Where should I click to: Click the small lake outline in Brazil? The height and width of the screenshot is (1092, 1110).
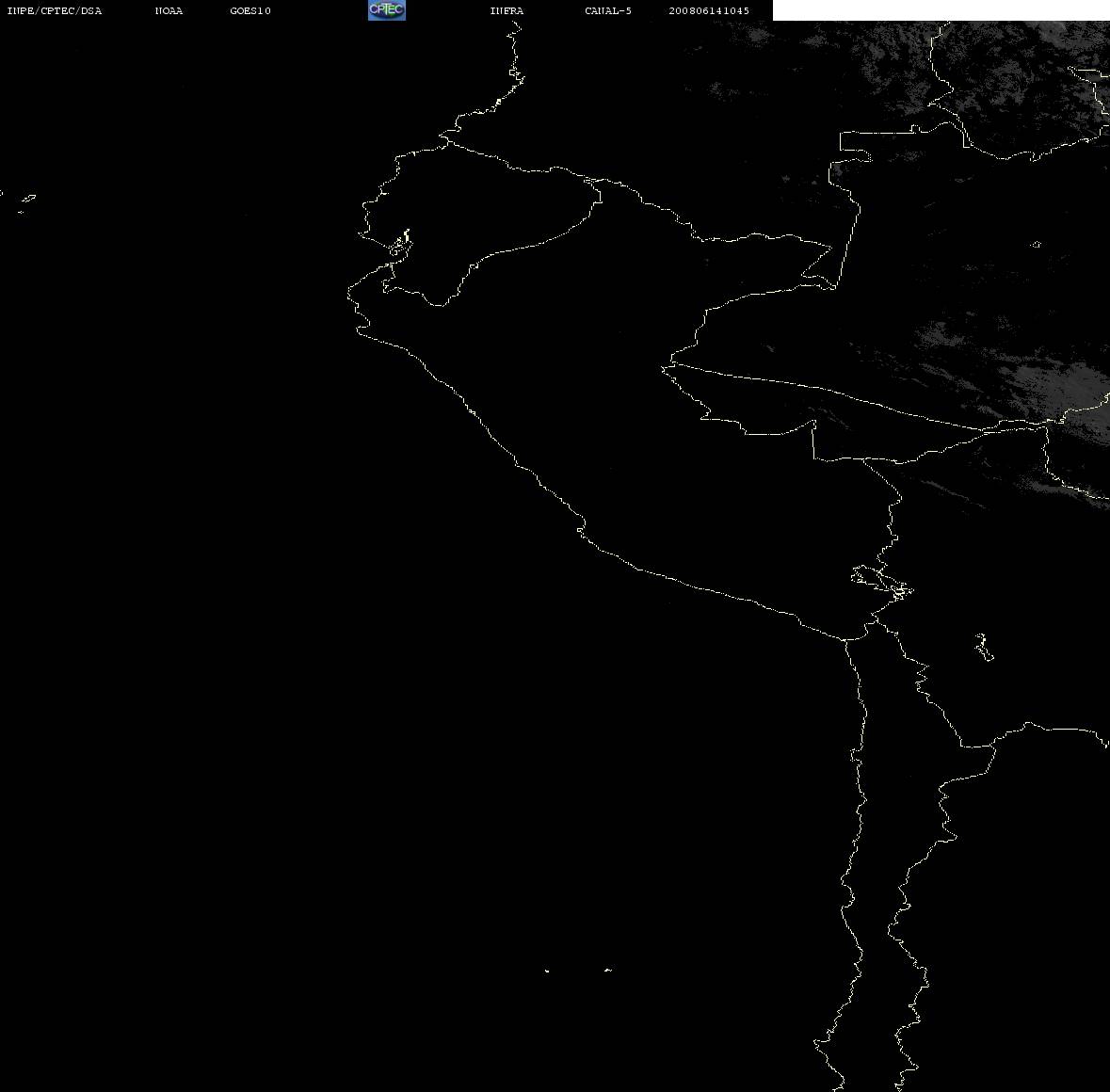tap(1036, 245)
